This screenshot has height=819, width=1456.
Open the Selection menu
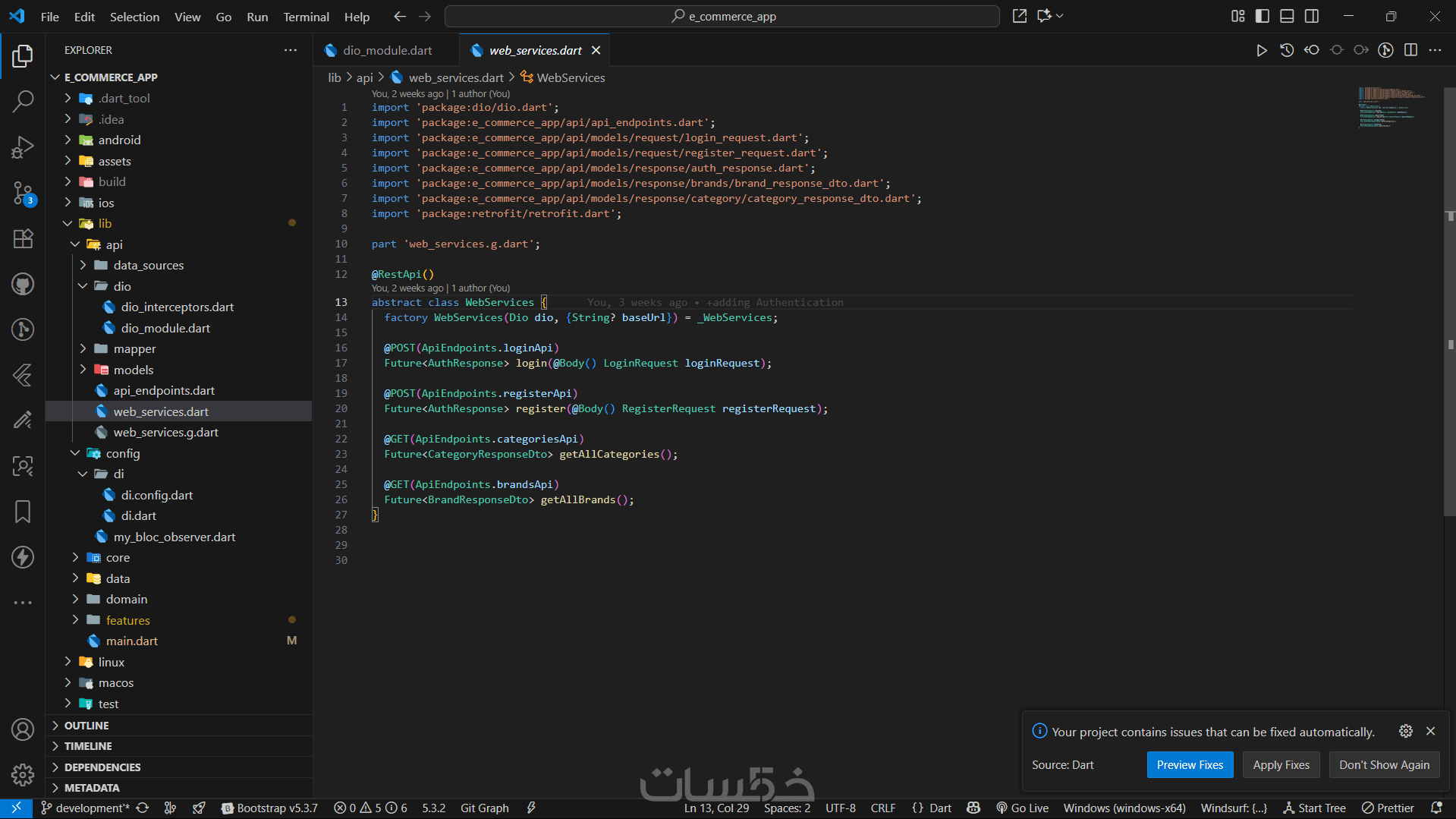(134, 17)
